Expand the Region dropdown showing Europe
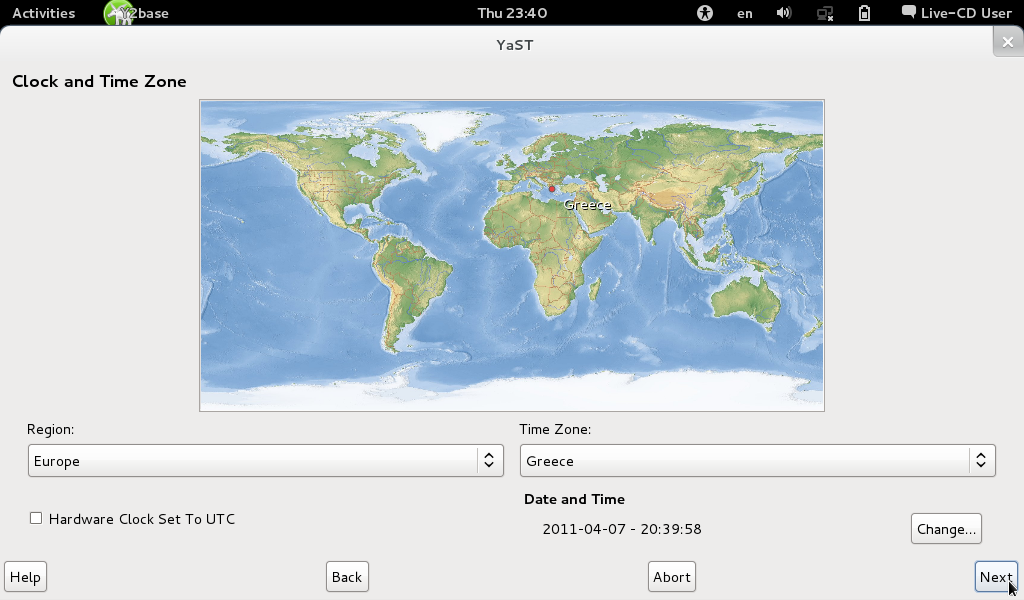This screenshot has height=600, width=1024. click(x=265, y=461)
